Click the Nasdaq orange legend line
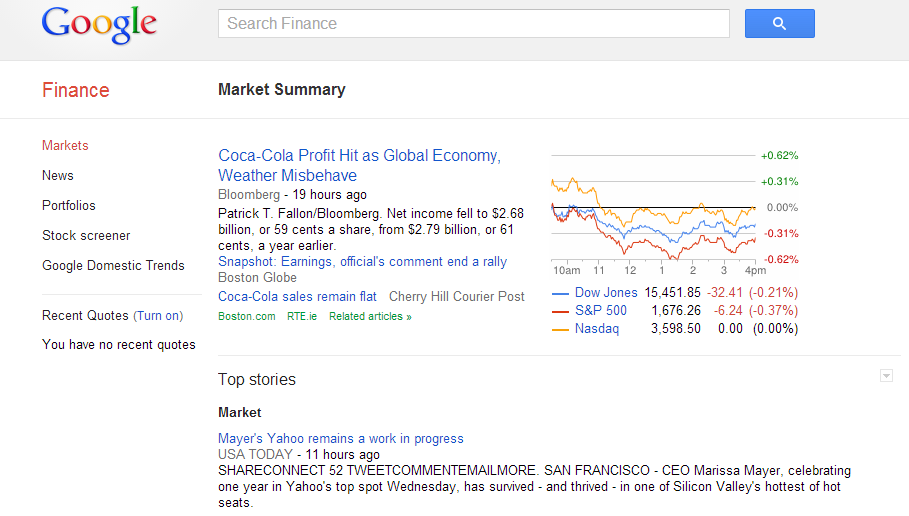909x516 pixels. (x=561, y=329)
